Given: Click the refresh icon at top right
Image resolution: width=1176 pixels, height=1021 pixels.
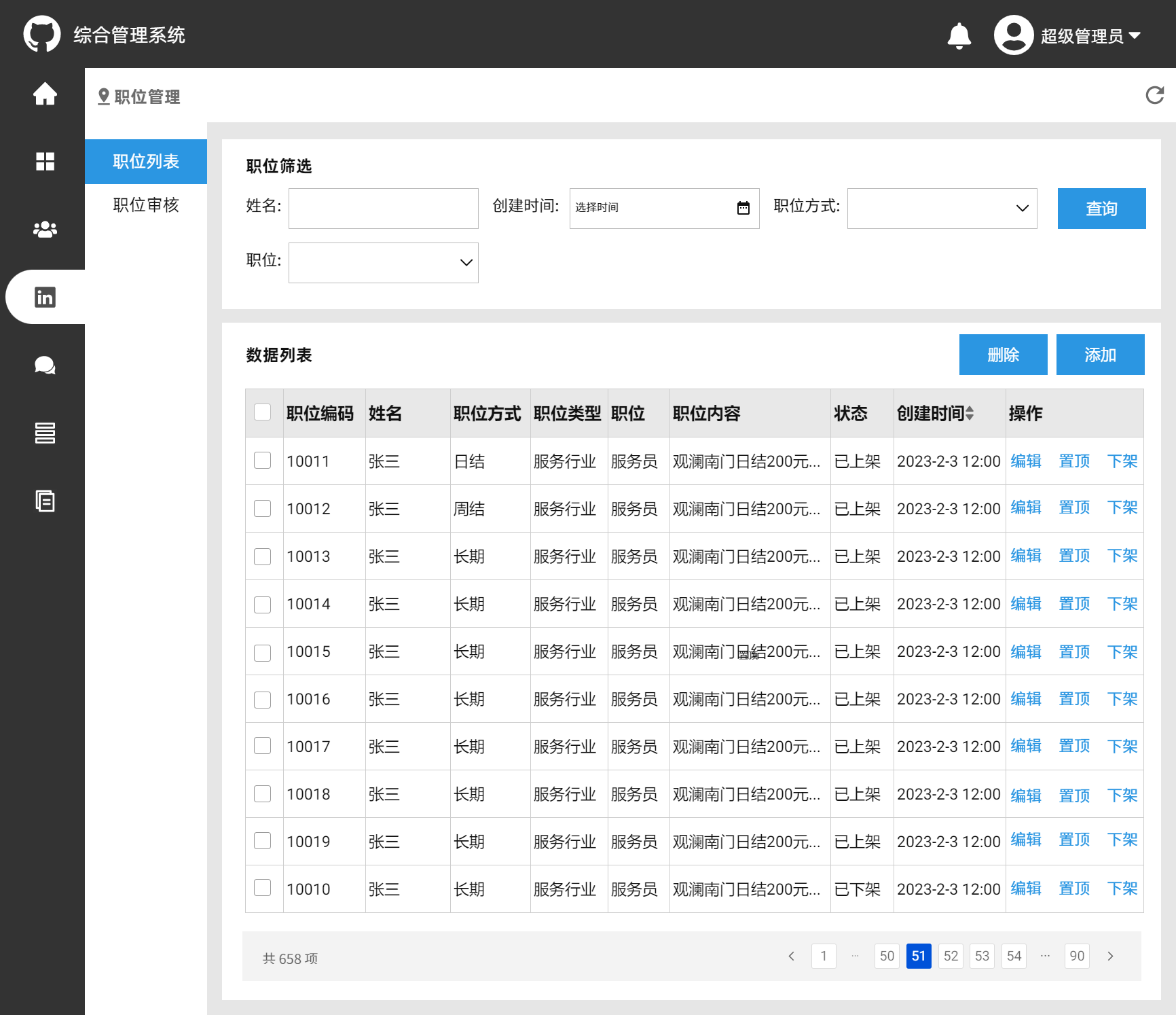Looking at the screenshot, I should point(1154,95).
